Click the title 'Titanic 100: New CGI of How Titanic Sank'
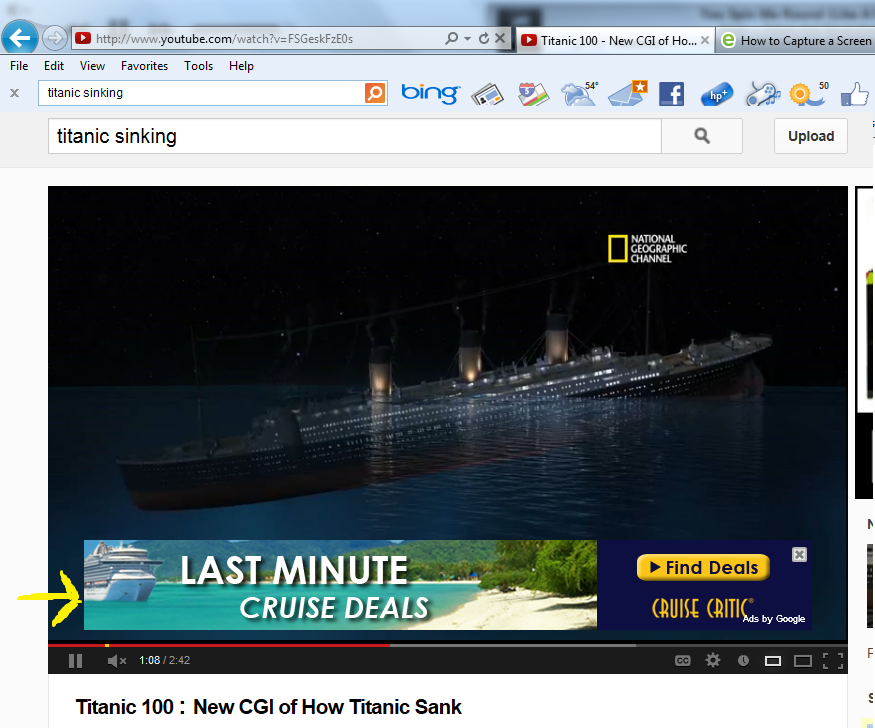Image resolution: width=875 pixels, height=728 pixels. pyautogui.click(x=268, y=707)
